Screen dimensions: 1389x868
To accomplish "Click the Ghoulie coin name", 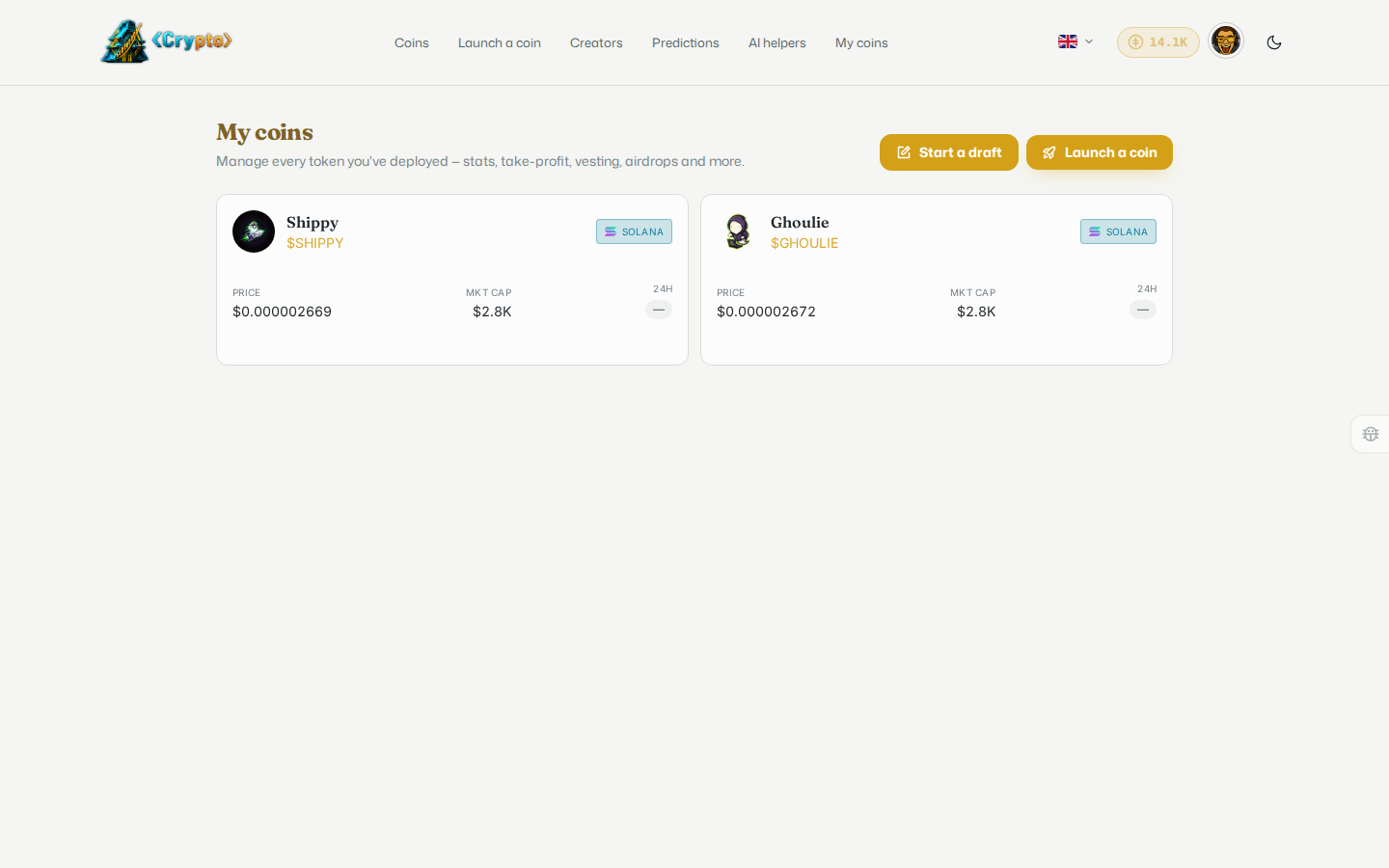I will point(800,222).
